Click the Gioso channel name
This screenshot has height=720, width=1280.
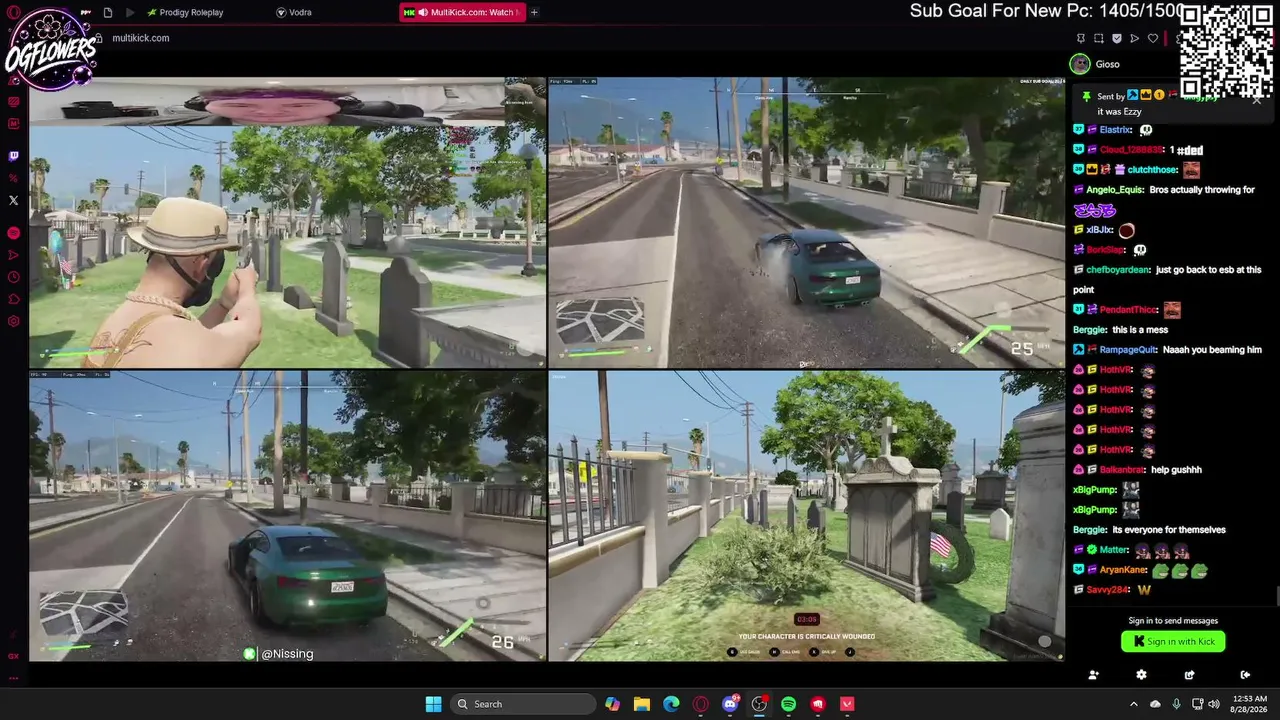point(1107,64)
